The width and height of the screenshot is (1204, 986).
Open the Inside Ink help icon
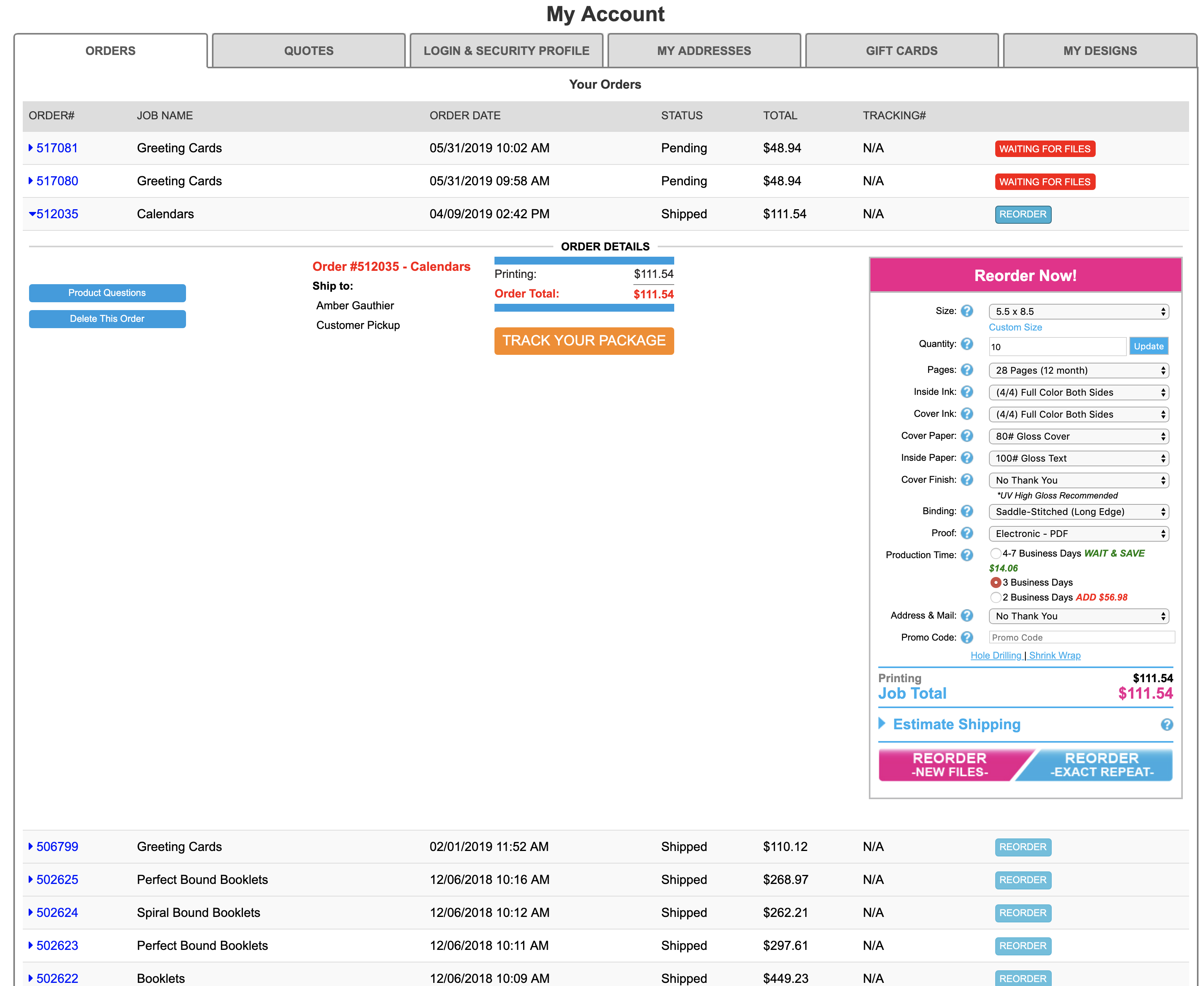pos(967,393)
